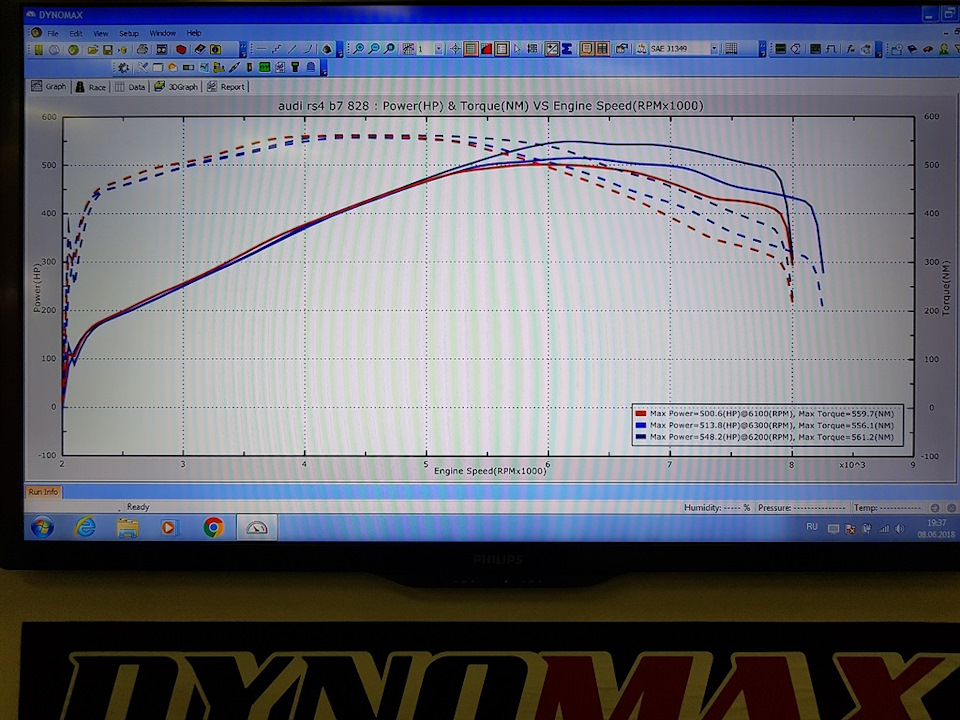Click the graph title 'audi rs4 b7 828'

click(x=323, y=106)
